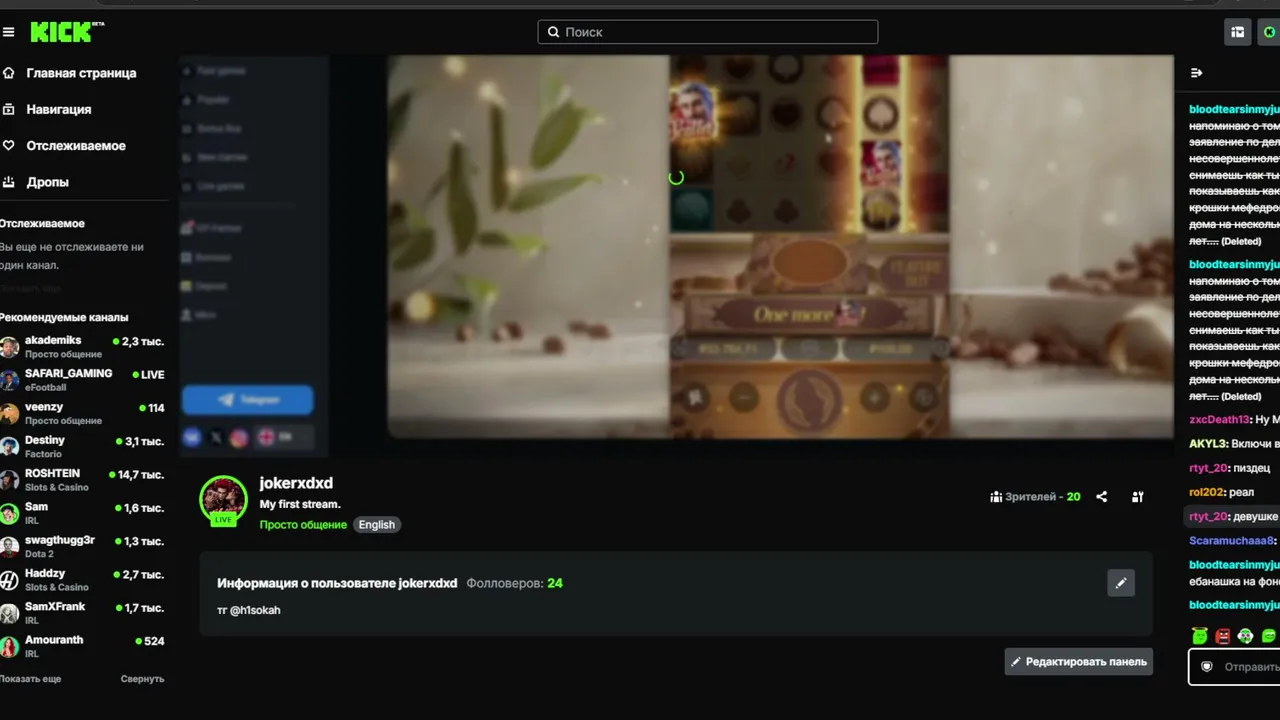Select the red angry emote
The width and height of the screenshot is (1280, 720).
pos(1223,635)
